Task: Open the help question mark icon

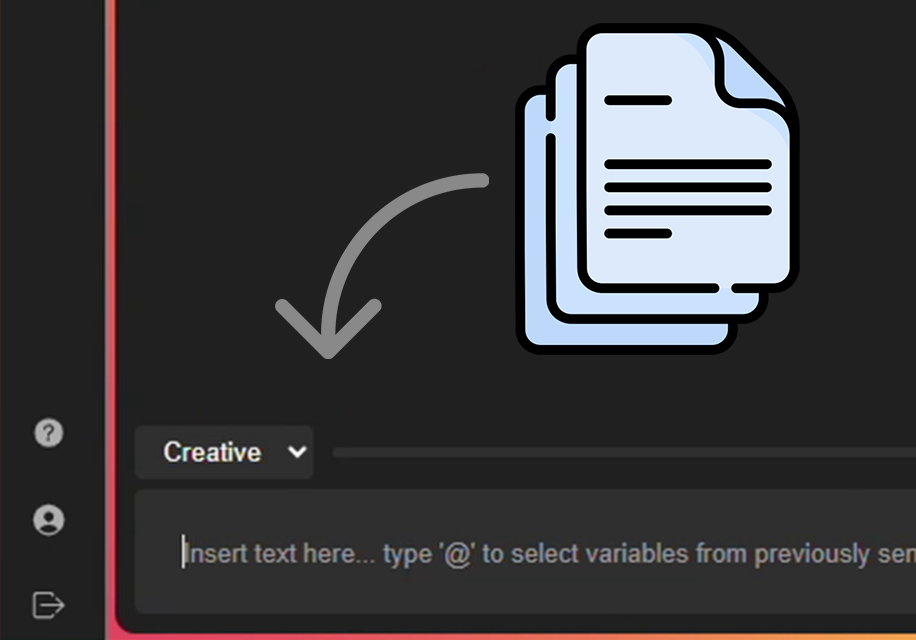Action: (x=48, y=433)
